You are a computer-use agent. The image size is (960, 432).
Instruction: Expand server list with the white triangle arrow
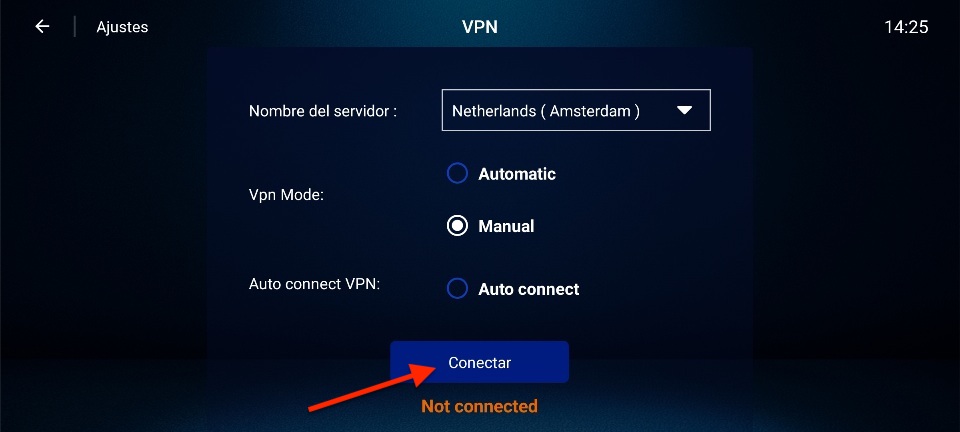(x=684, y=110)
